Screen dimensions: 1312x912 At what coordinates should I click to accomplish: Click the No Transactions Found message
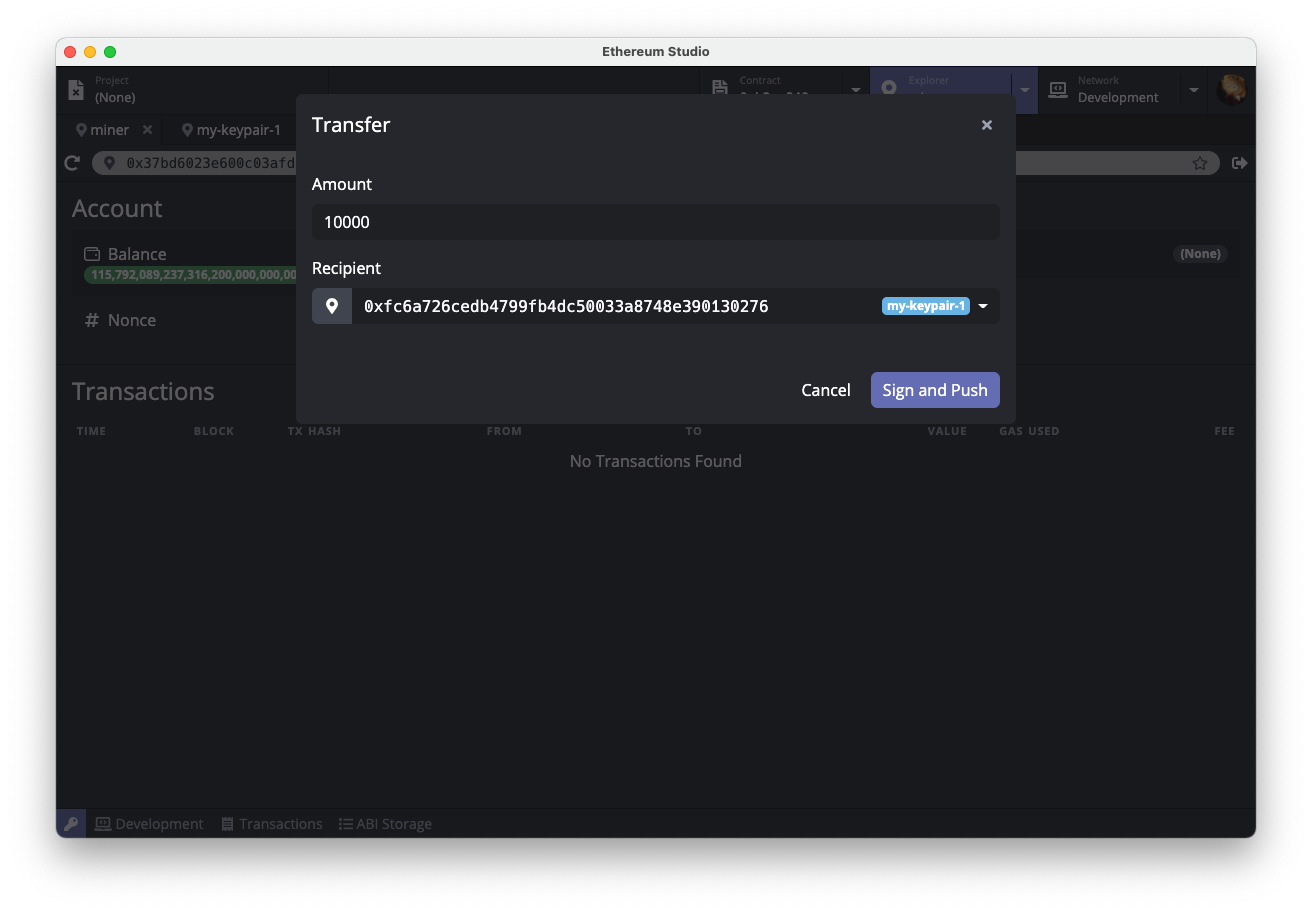[x=656, y=461]
